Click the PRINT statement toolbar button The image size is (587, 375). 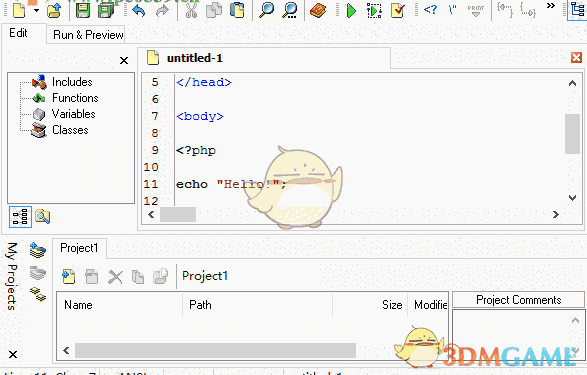[476, 10]
